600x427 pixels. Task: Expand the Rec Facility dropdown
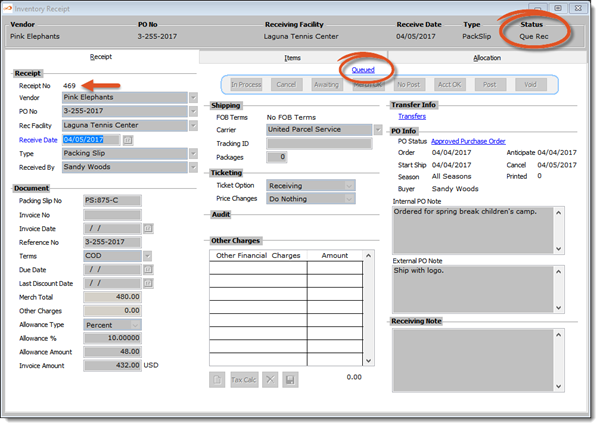(x=194, y=125)
